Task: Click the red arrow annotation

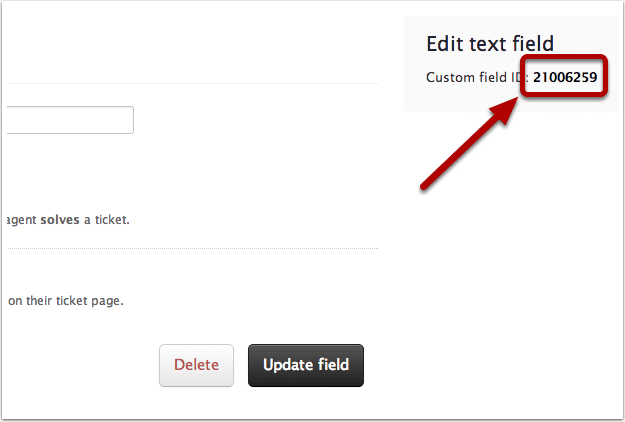Action: [x=469, y=143]
